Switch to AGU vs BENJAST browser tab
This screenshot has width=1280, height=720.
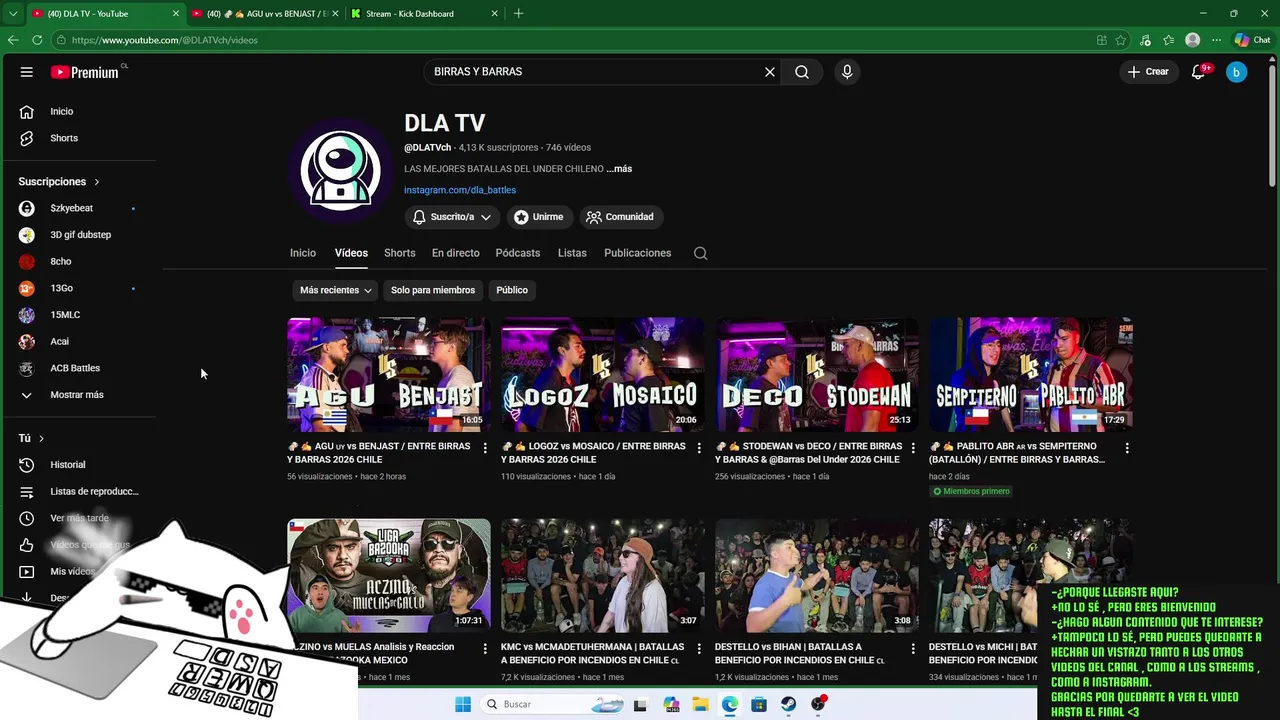(x=265, y=14)
